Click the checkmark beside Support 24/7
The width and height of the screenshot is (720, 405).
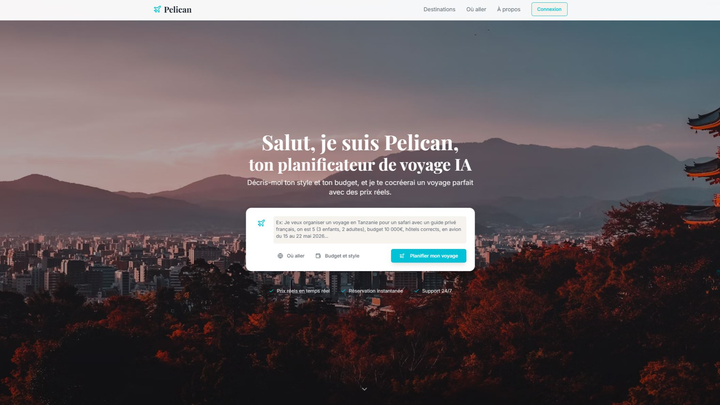tap(416, 291)
